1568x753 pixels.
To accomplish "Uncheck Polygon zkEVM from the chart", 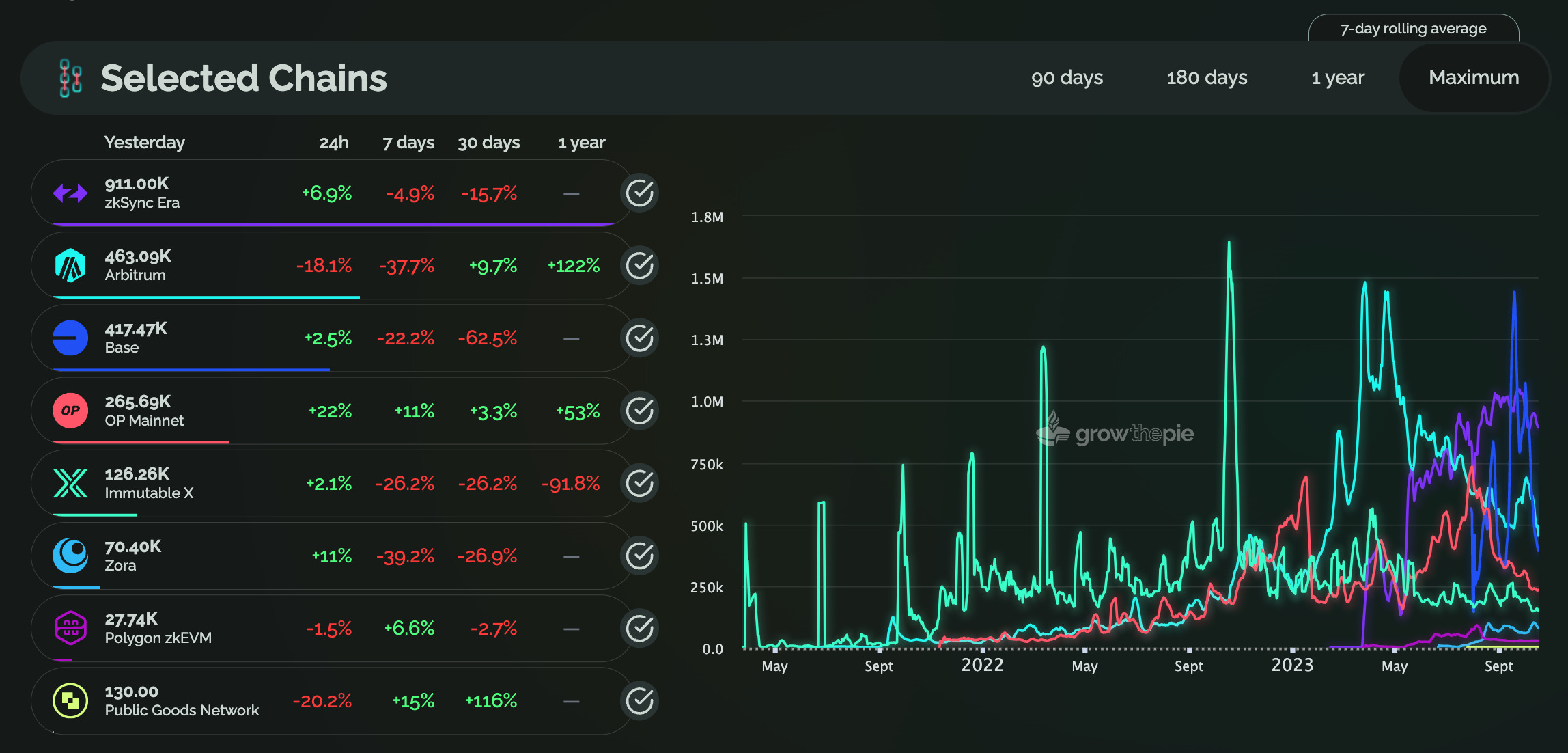I will click(x=640, y=628).
